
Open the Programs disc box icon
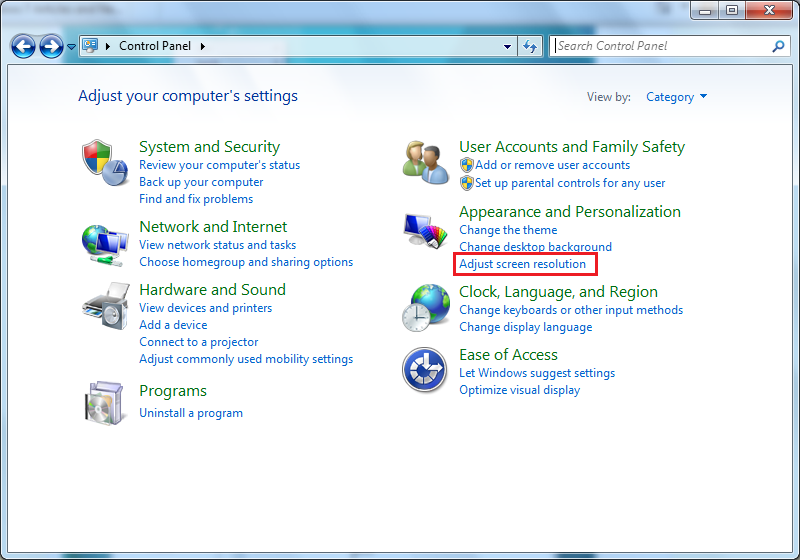[105, 401]
